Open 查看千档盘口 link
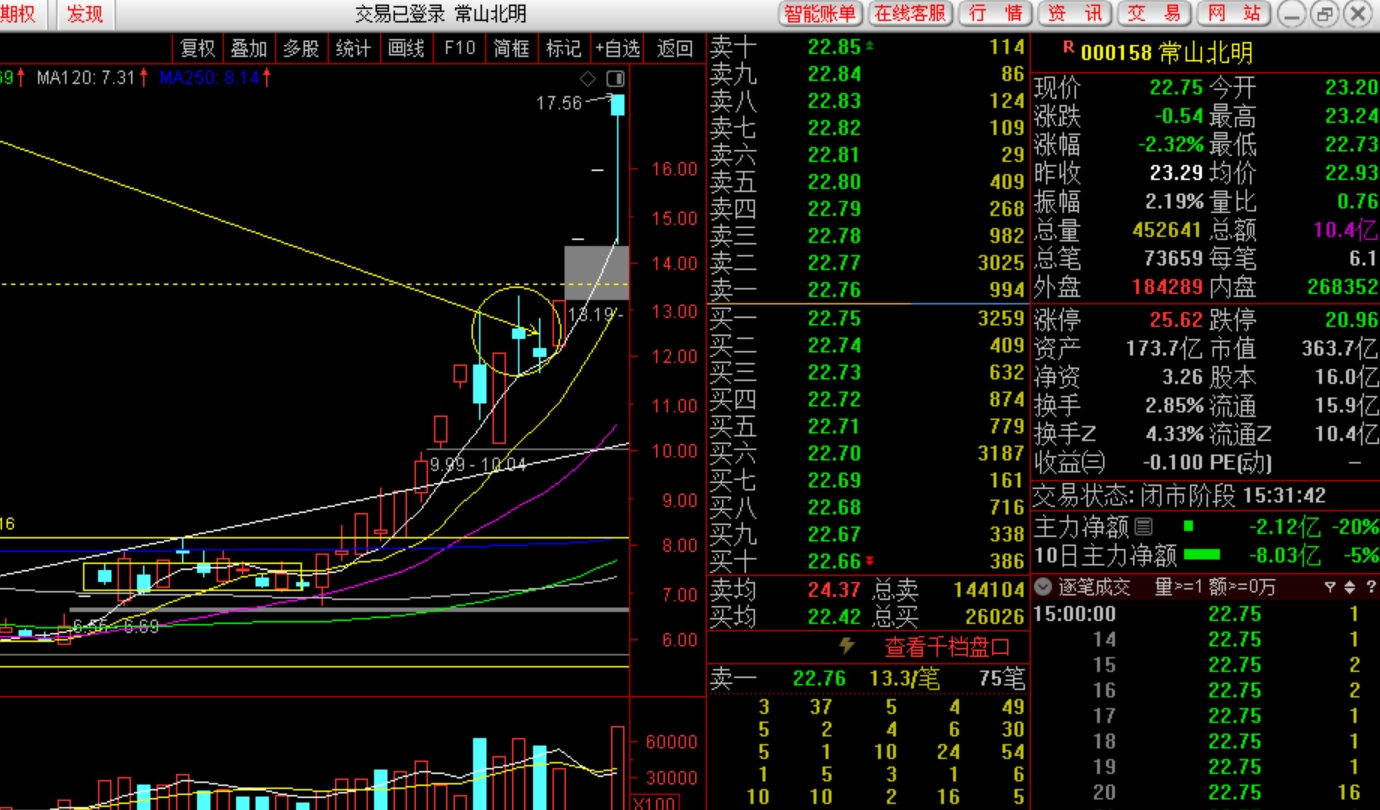Screen dimensions: 1380x810 [x=947, y=647]
